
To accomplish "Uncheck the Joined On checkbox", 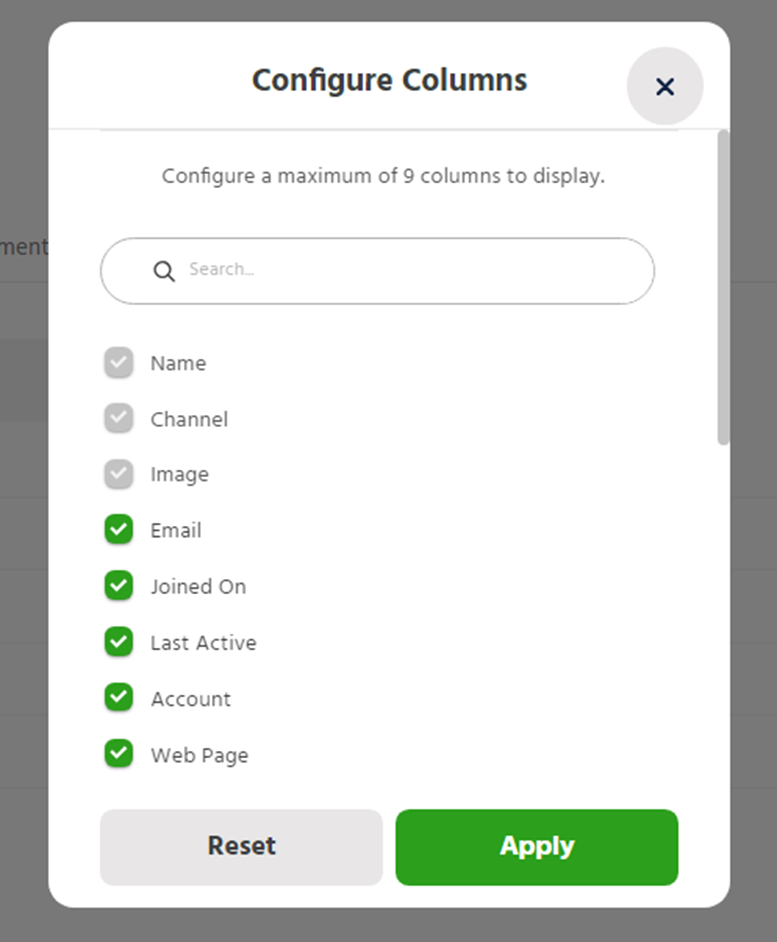I will coord(119,586).
